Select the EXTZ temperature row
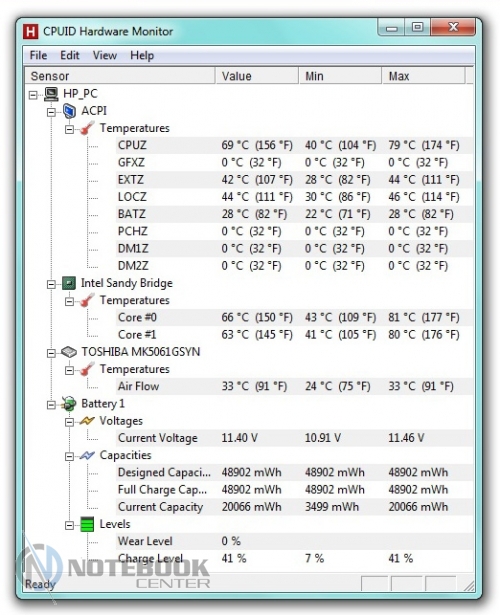The height and width of the screenshot is (615, 500). coord(294,180)
